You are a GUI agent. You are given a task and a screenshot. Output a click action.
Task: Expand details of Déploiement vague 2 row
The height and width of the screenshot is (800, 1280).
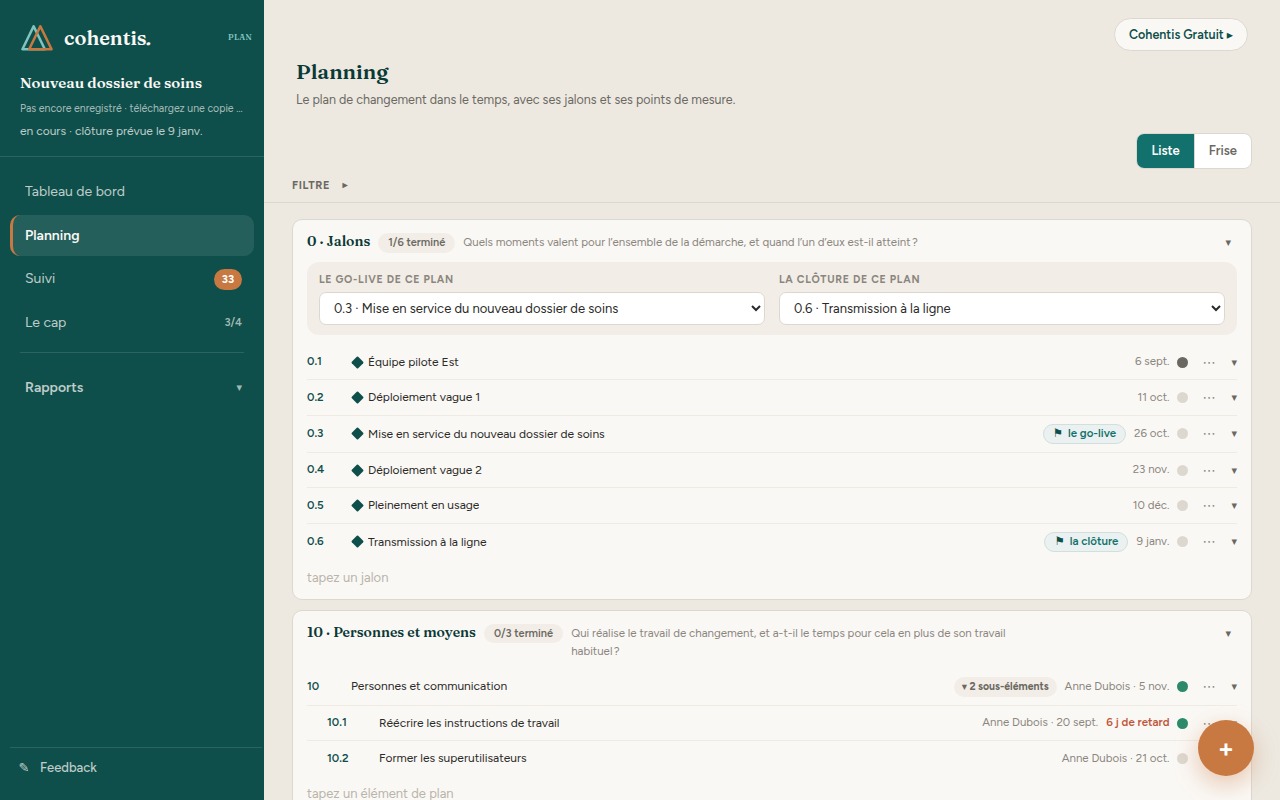pyautogui.click(x=1234, y=471)
